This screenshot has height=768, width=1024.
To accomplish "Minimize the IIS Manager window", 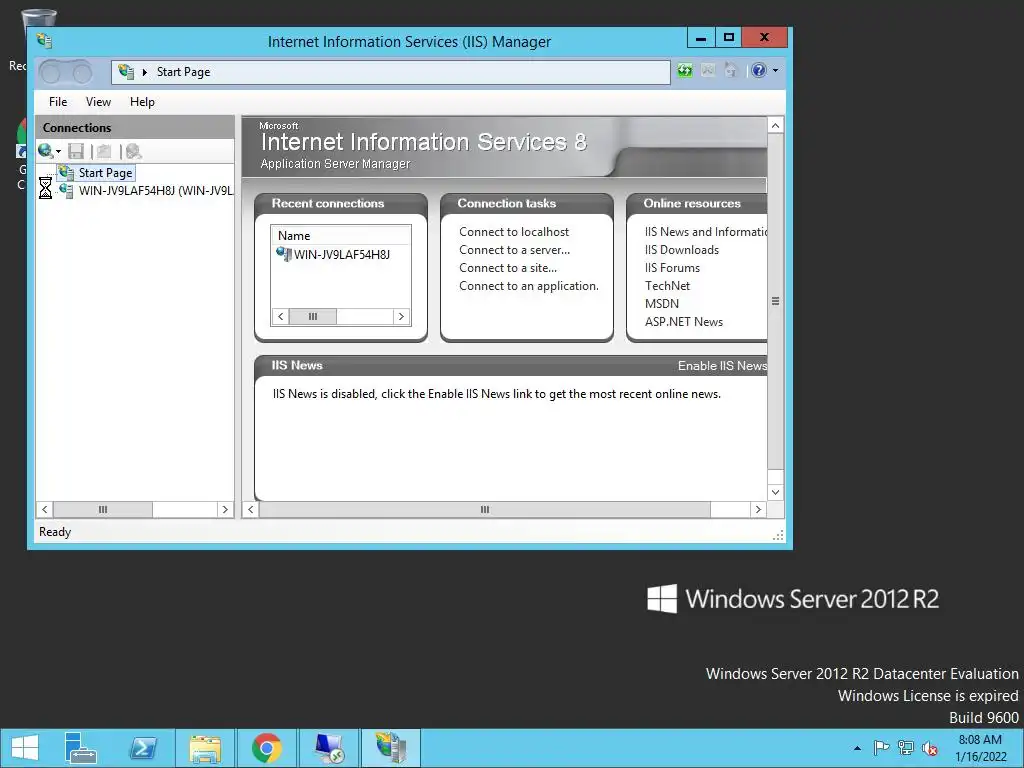I will [x=701, y=37].
